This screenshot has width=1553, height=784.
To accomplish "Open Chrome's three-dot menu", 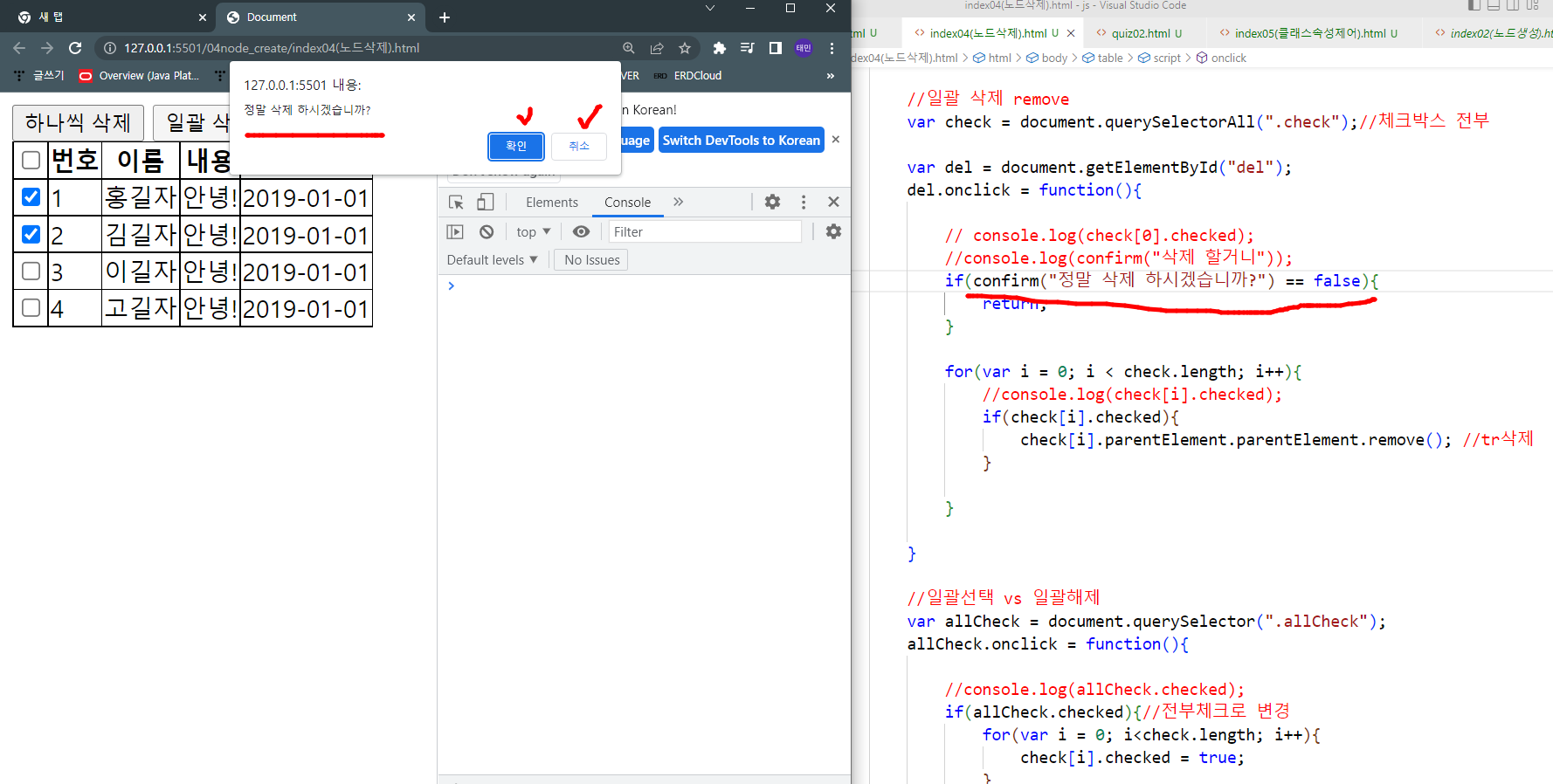I will click(x=832, y=48).
